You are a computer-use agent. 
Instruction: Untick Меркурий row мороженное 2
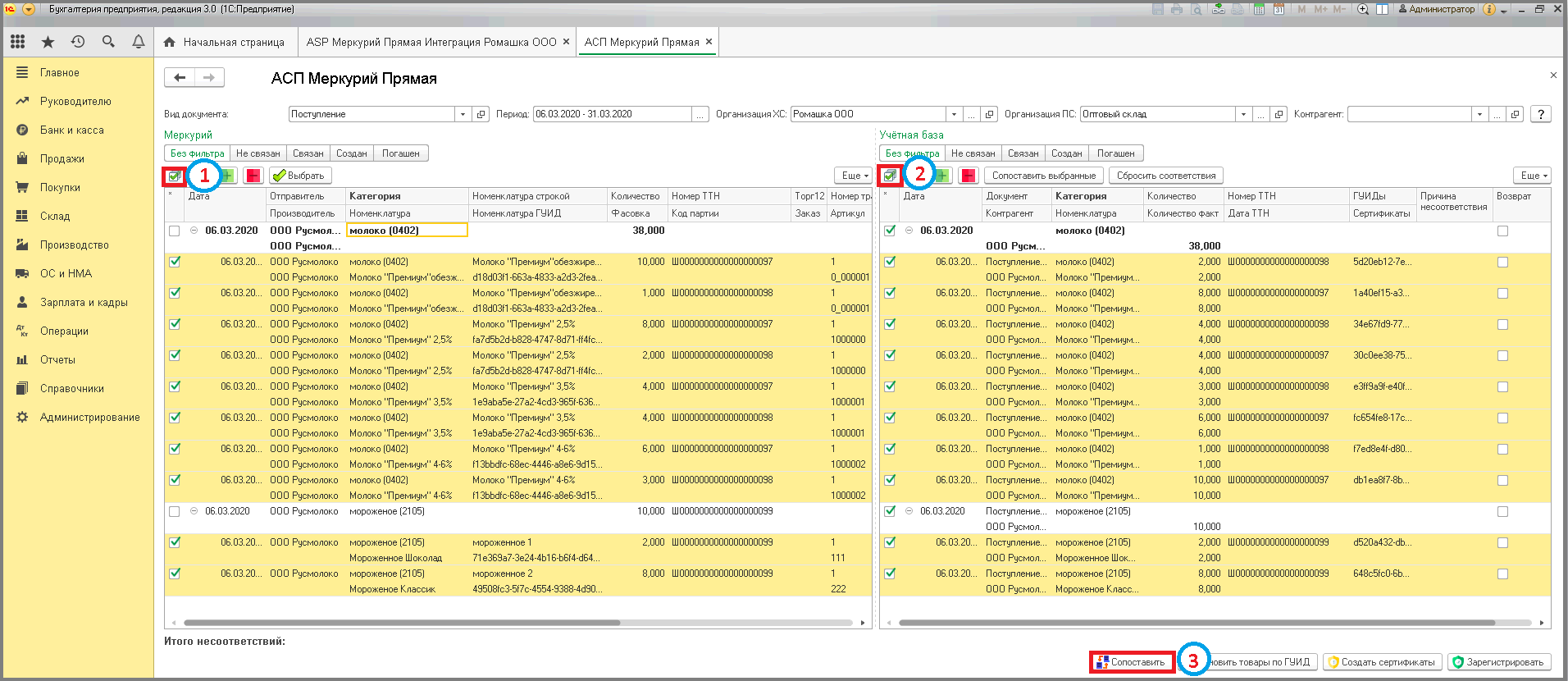[x=174, y=574]
